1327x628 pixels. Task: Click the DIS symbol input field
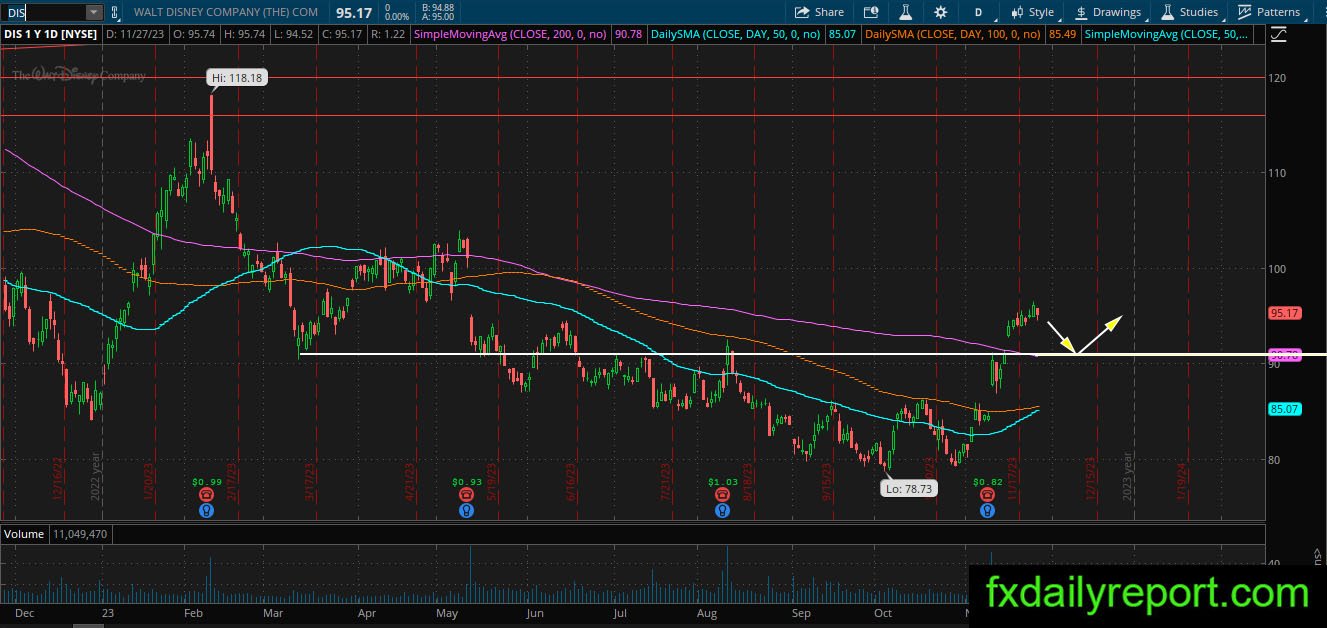click(x=43, y=12)
